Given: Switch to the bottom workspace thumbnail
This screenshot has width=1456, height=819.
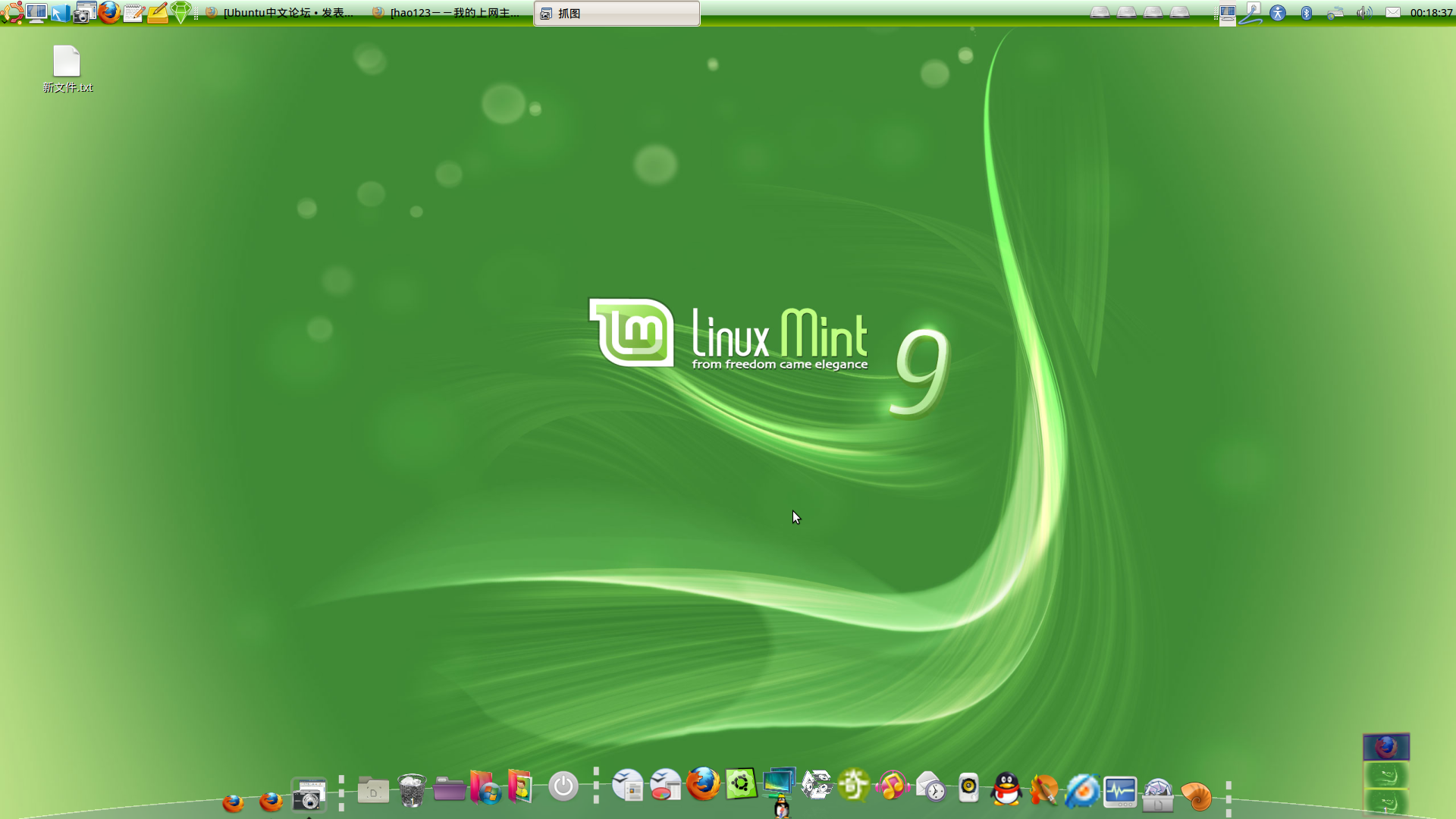Looking at the screenshot, I should coord(1386,802).
